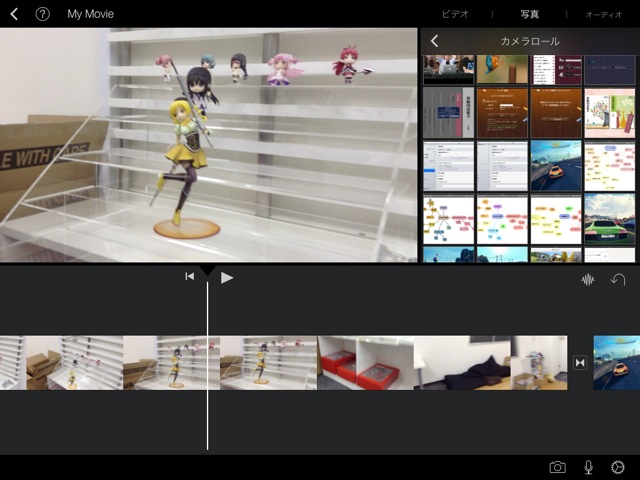Select the small room shelf clip
Viewport: 640px width, 480px height.
tap(539, 362)
